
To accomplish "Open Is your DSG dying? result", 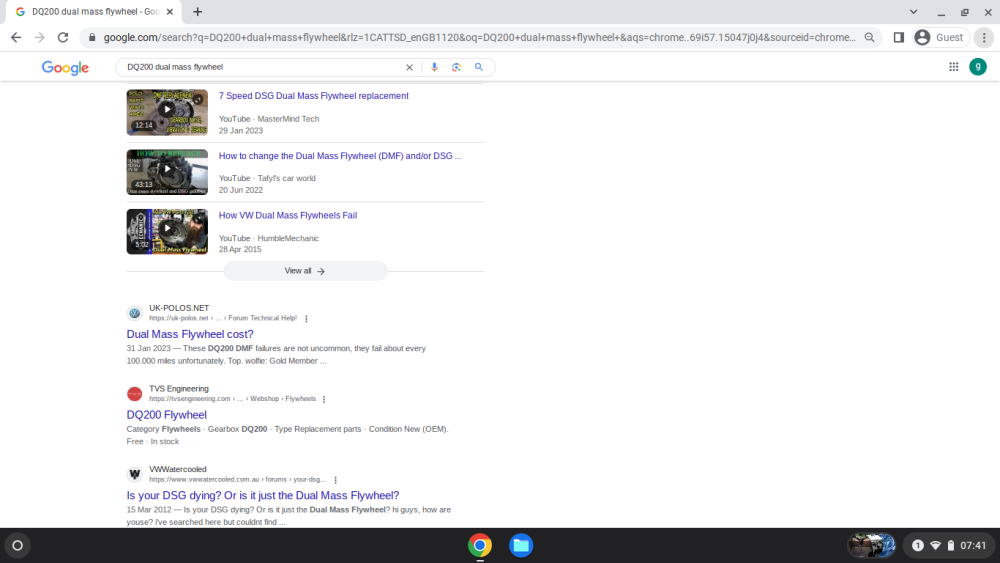I will click(263, 495).
